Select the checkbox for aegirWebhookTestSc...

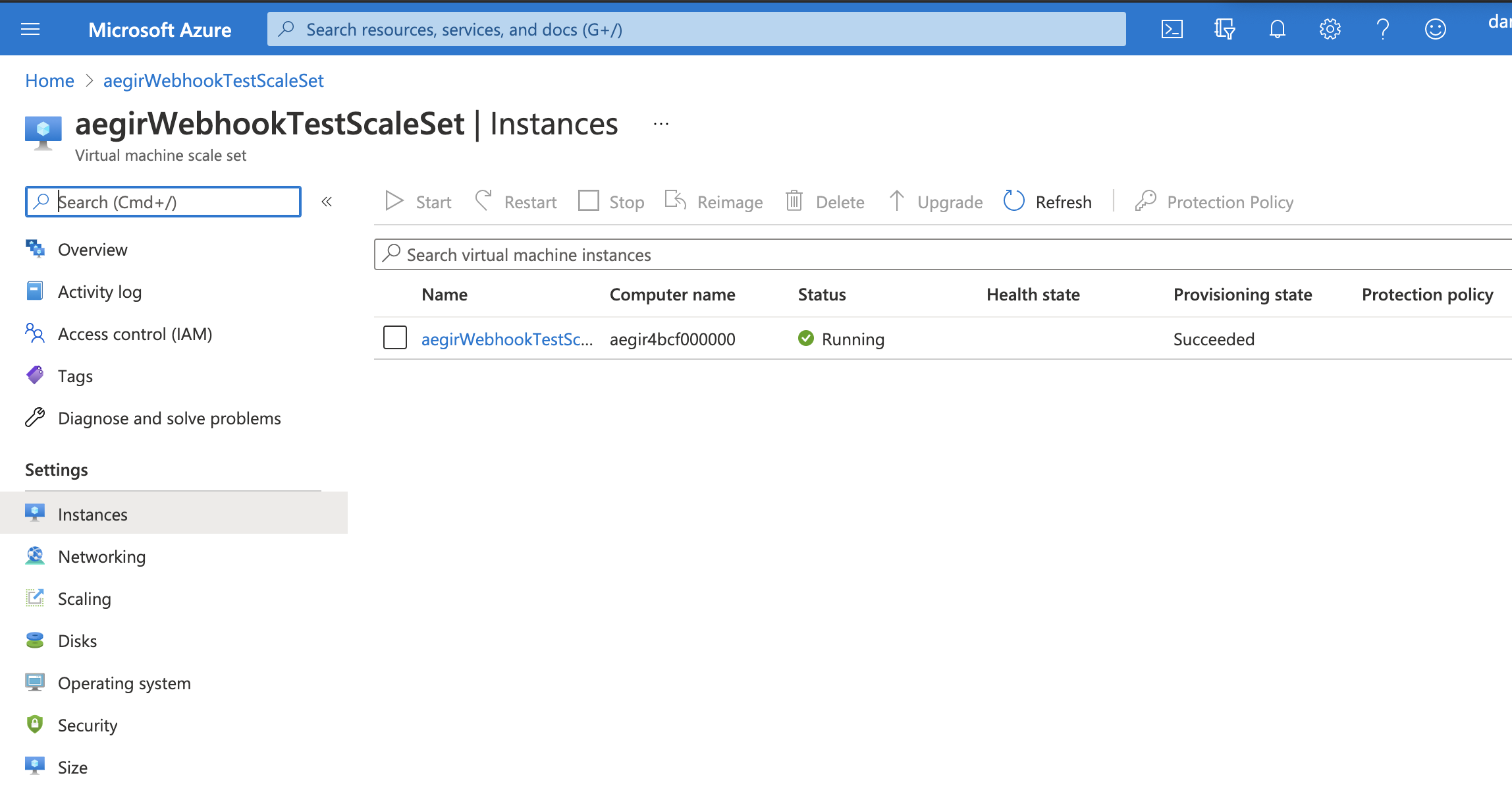pos(393,339)
